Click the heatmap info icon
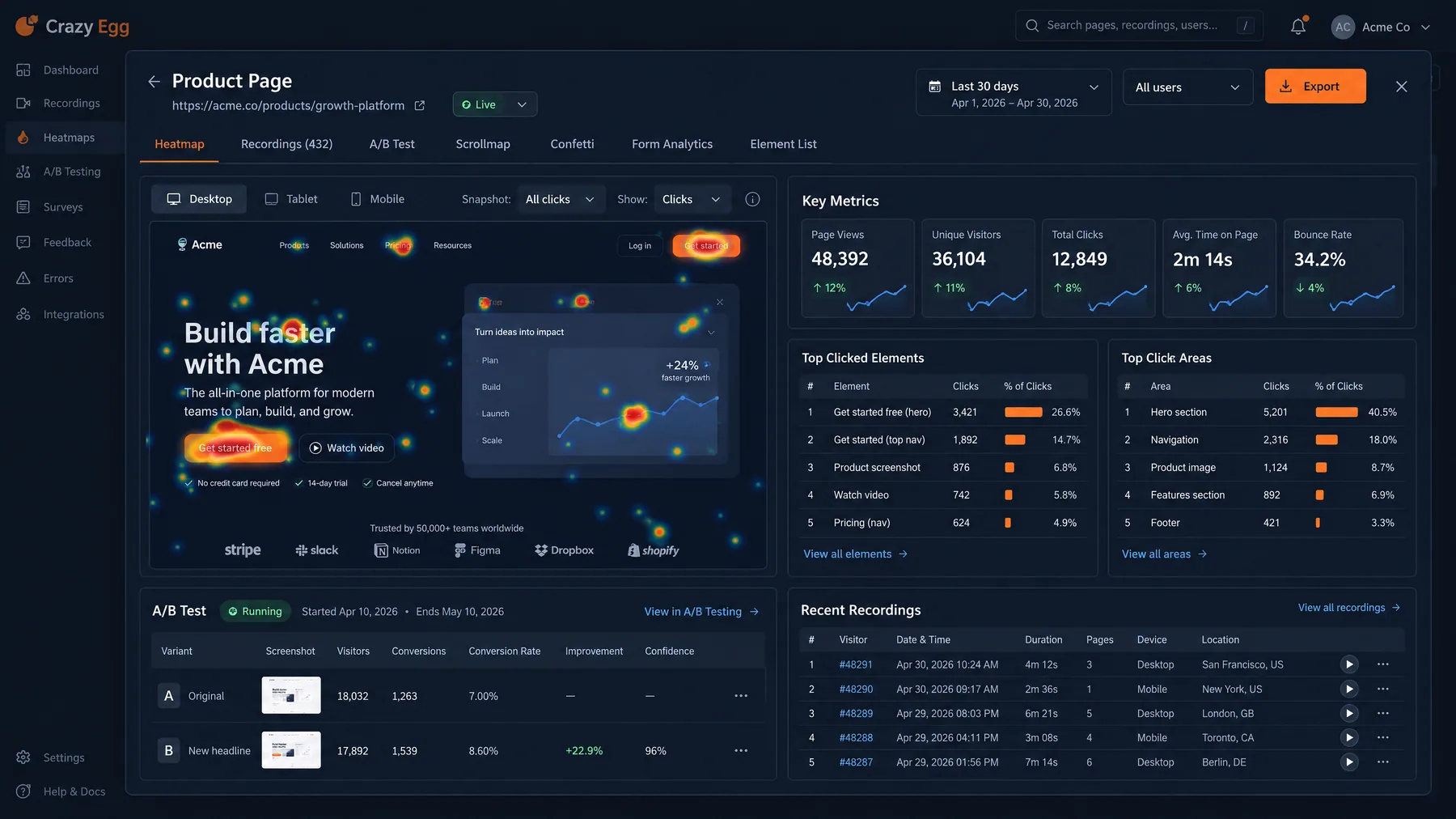Image resolution: width=1456 pixels, height=819 pixels. pyautogui.click(x=752, y=199)
